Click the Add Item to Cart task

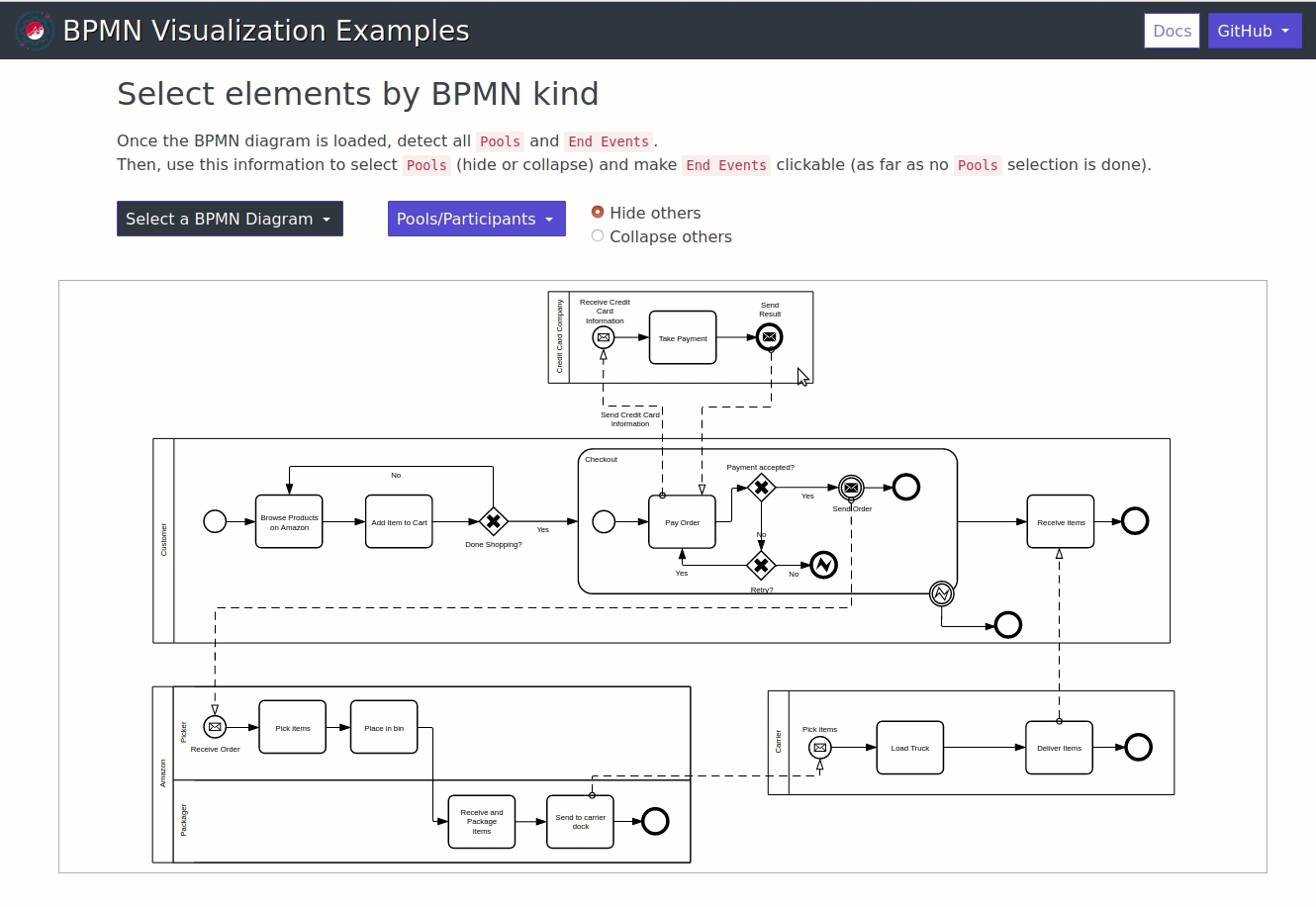pyautogui.click(x=399, y=521)
